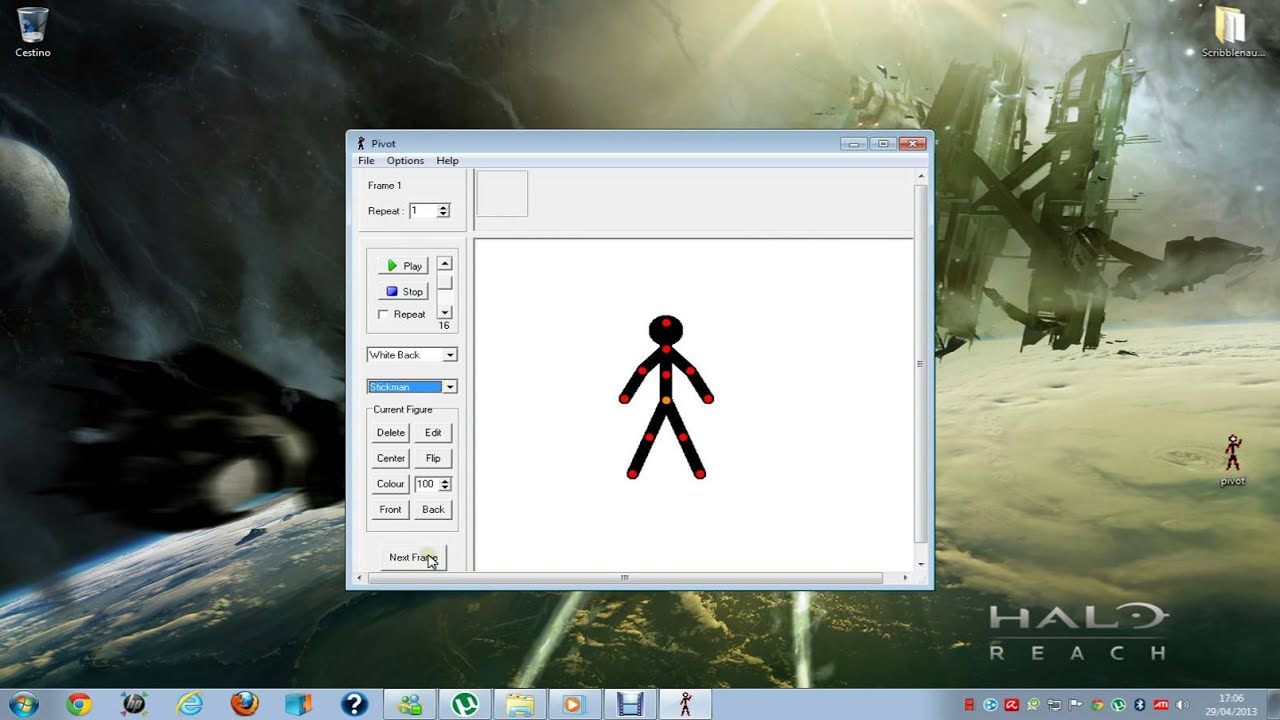Click the playback speed slider thumb
1280x720 pixels.
[445, 283]
